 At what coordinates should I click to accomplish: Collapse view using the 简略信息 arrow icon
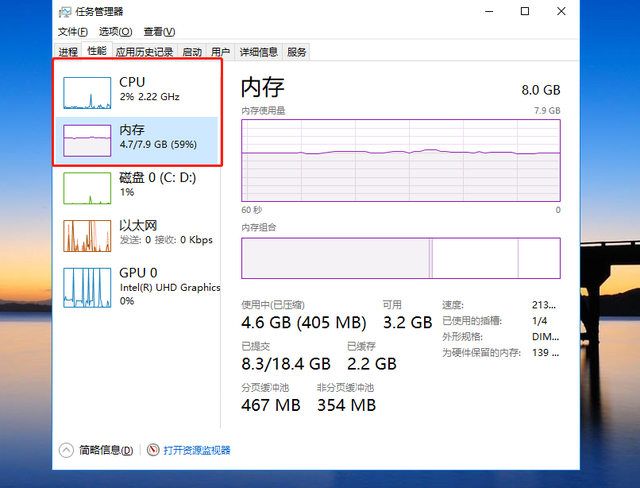(x=66, y=450)
